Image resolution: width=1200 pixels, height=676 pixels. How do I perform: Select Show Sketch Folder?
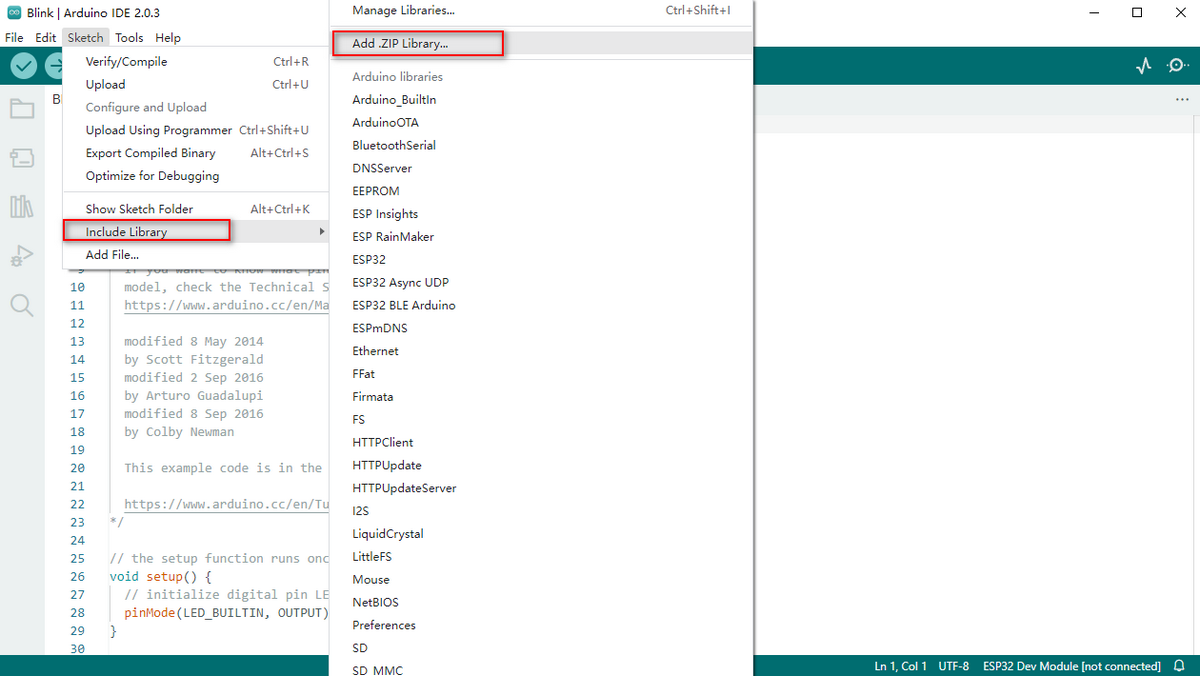196,209
